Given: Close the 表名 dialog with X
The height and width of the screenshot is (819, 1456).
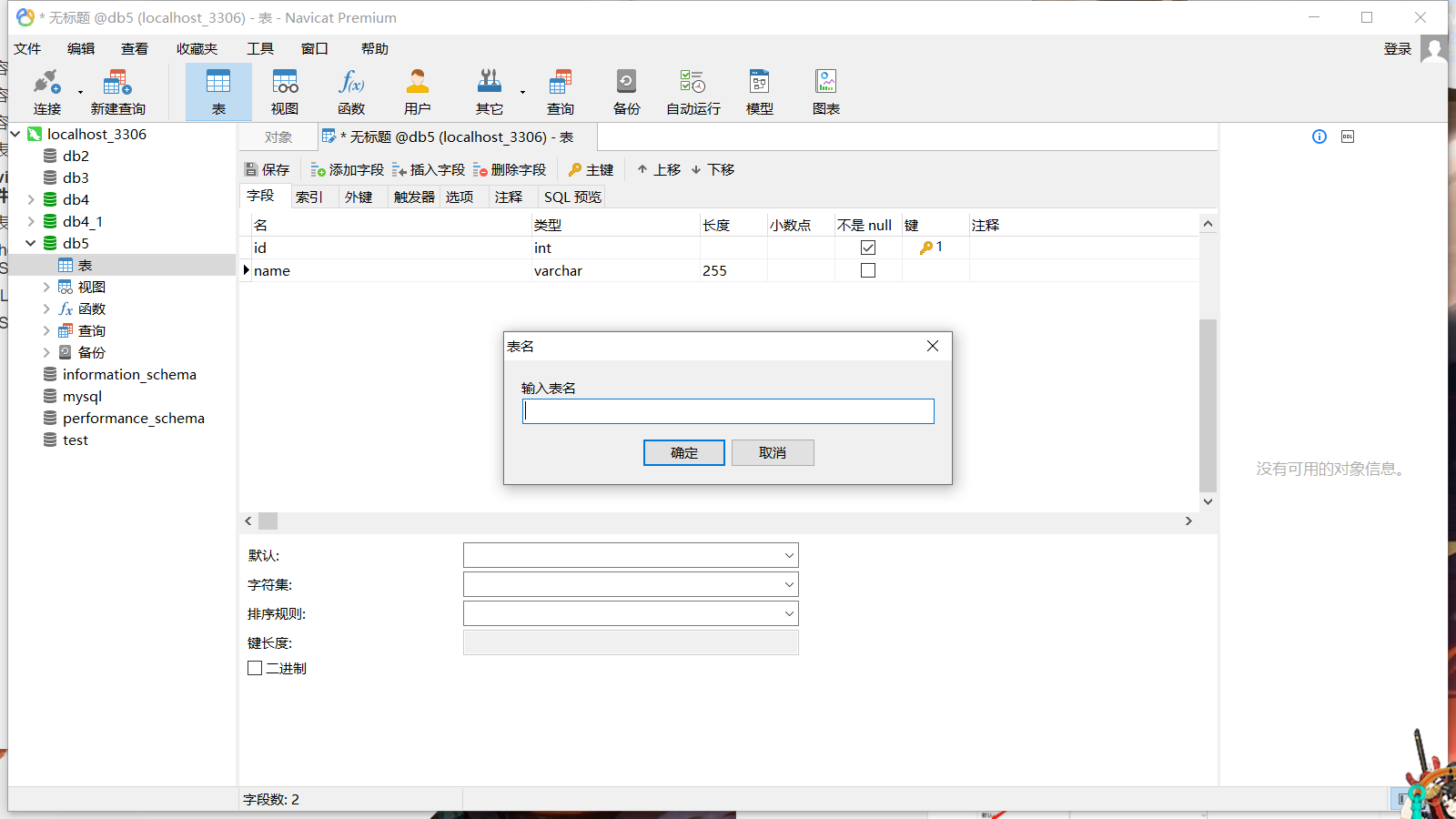Looking at the screenshot, I should point(933,346).
